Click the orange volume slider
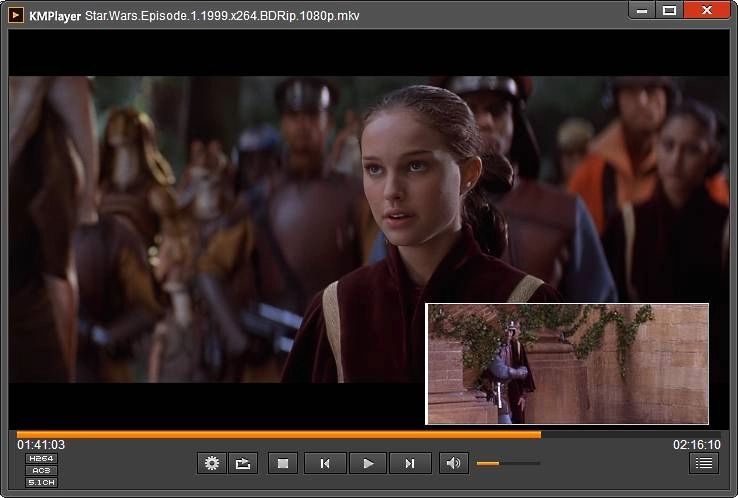The image size is (738, 498). (508, 463)
